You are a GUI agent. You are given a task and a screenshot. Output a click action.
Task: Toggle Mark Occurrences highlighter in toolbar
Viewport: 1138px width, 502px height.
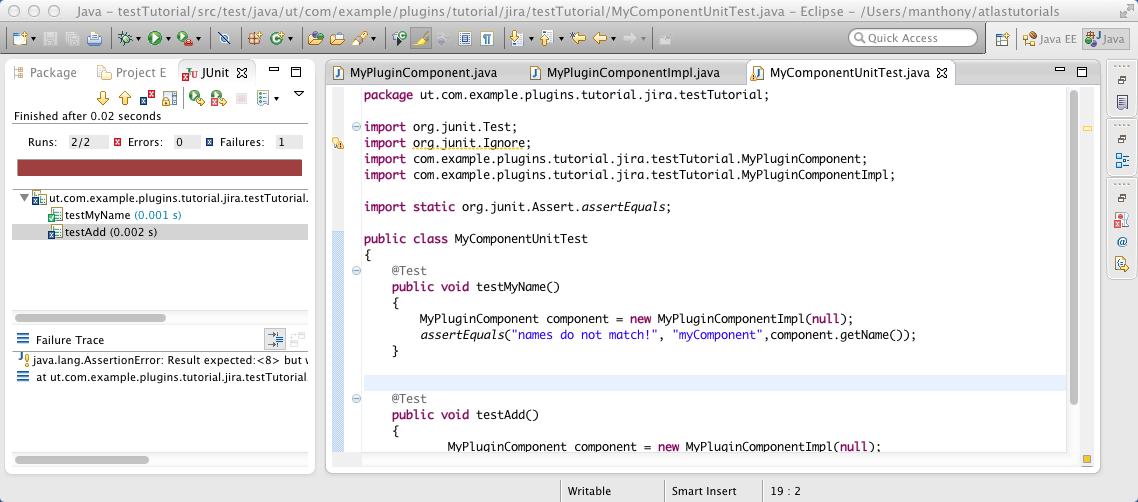tap(421, 39)
